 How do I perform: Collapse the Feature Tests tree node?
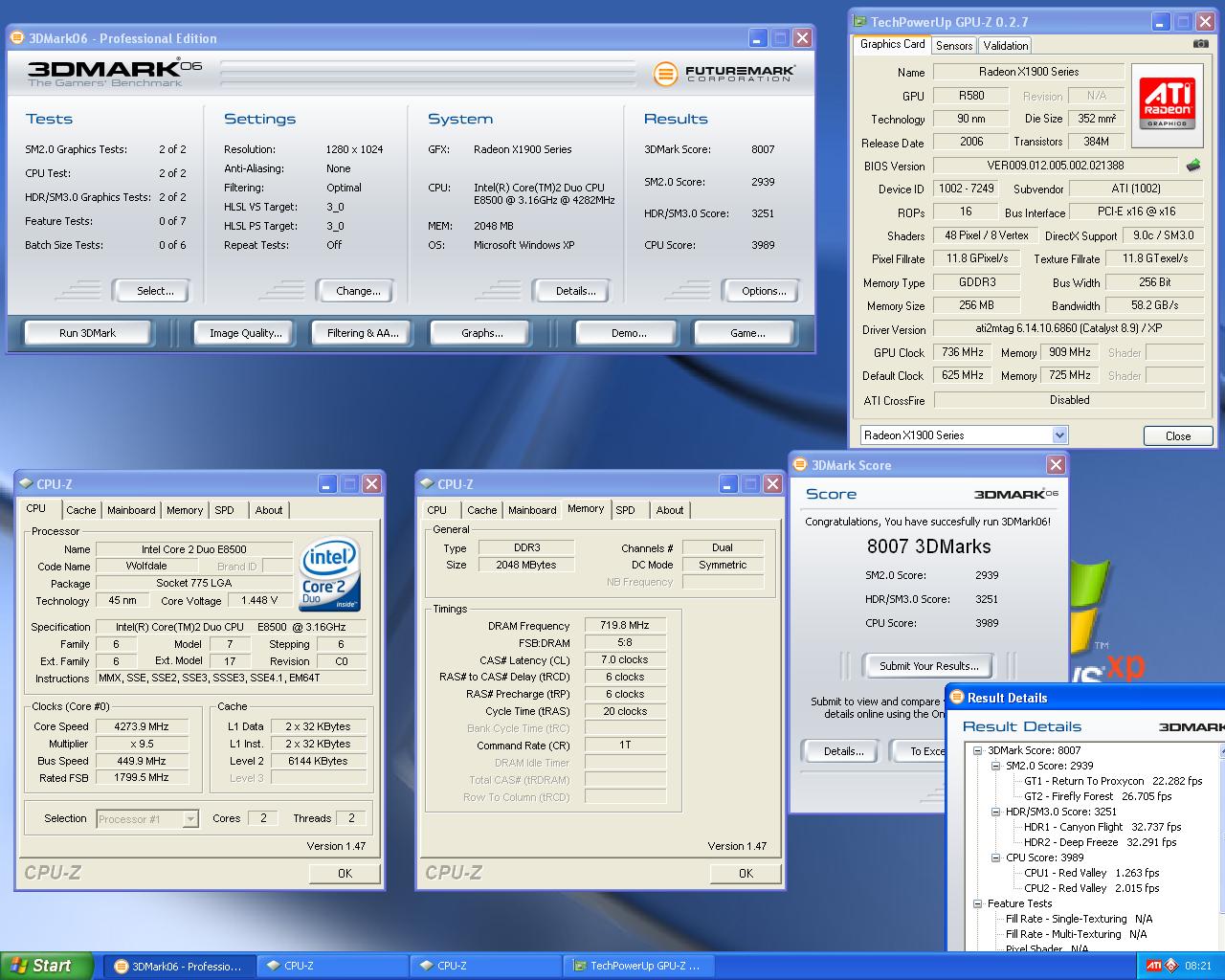977,903
